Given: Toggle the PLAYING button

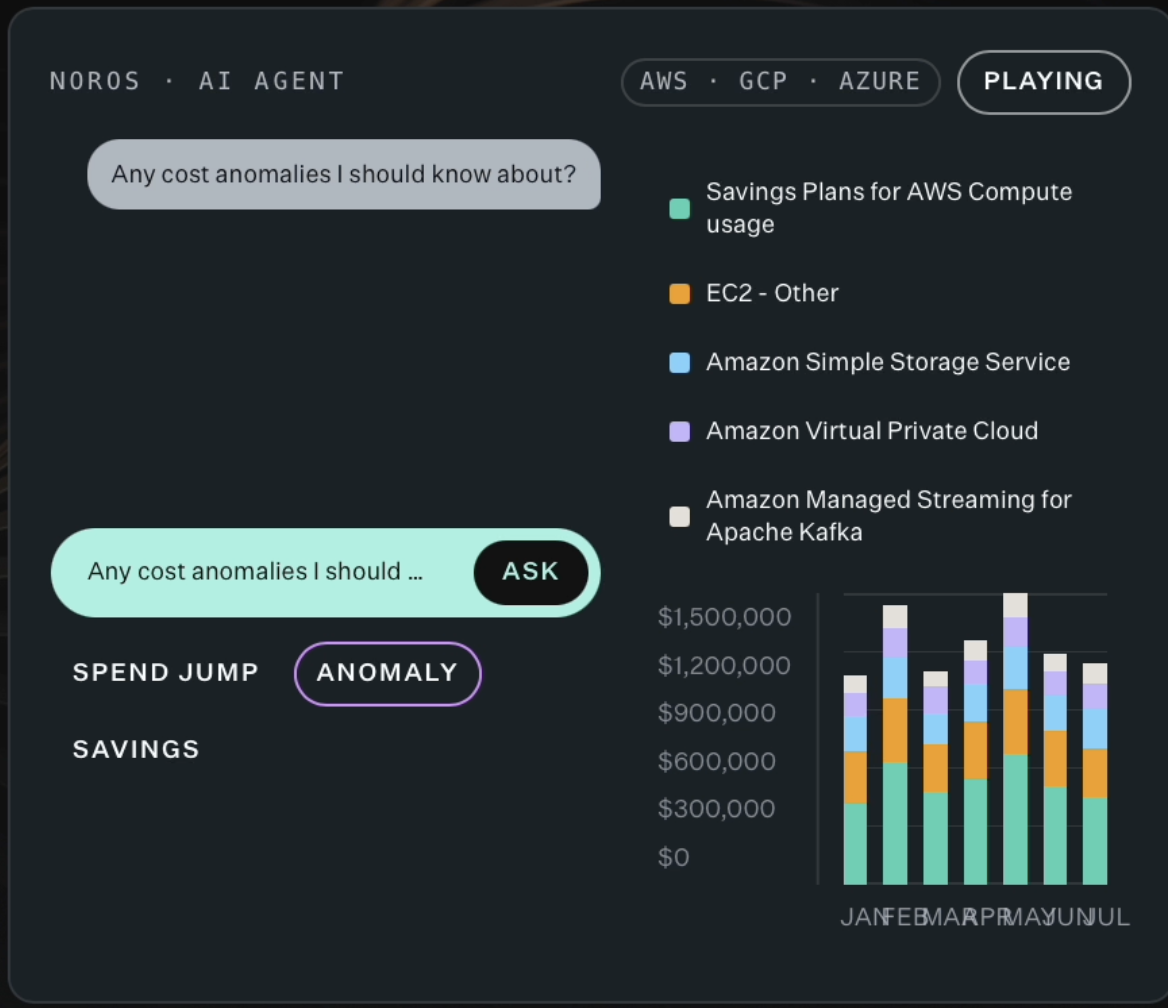Looking at the screenshot, I should coord(1044,81).
